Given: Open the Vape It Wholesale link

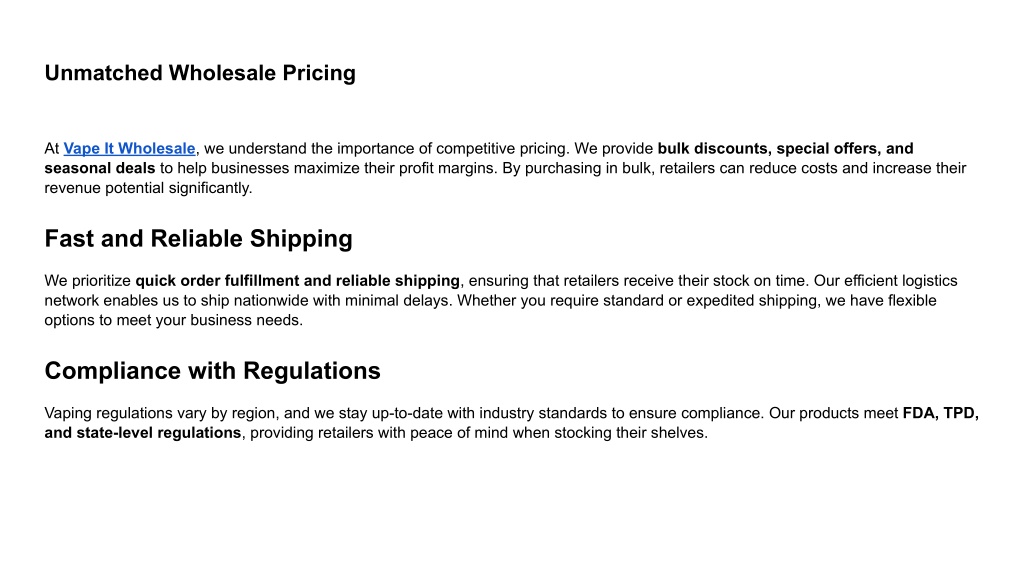Looking at the screenshot, I should [x=129, y=149].
